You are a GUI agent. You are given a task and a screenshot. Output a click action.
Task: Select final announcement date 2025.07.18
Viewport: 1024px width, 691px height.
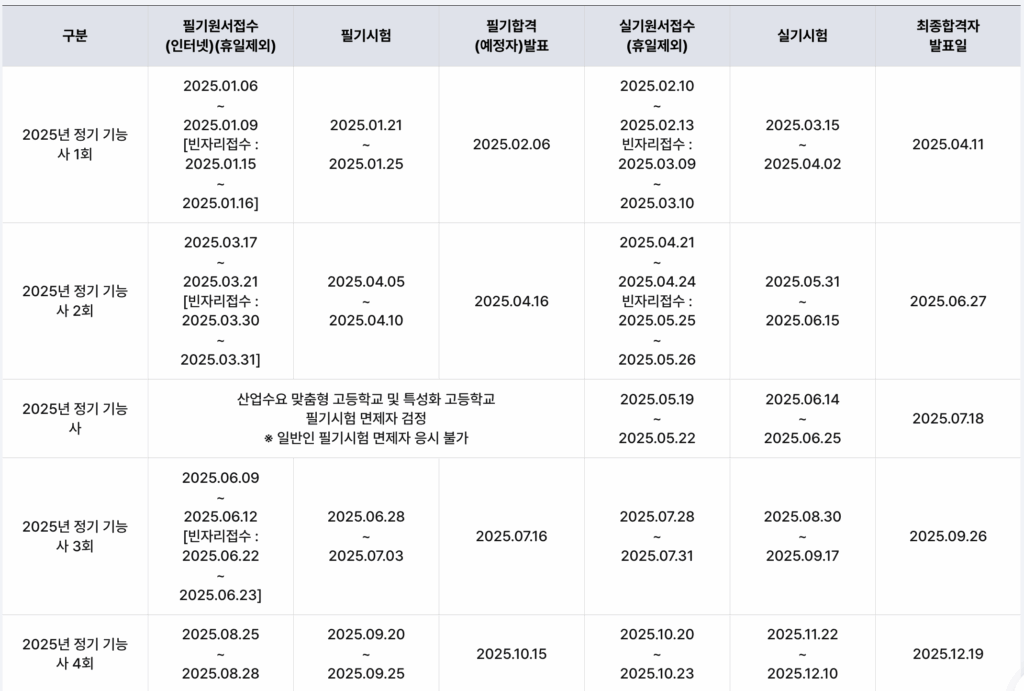click(948, 419)
